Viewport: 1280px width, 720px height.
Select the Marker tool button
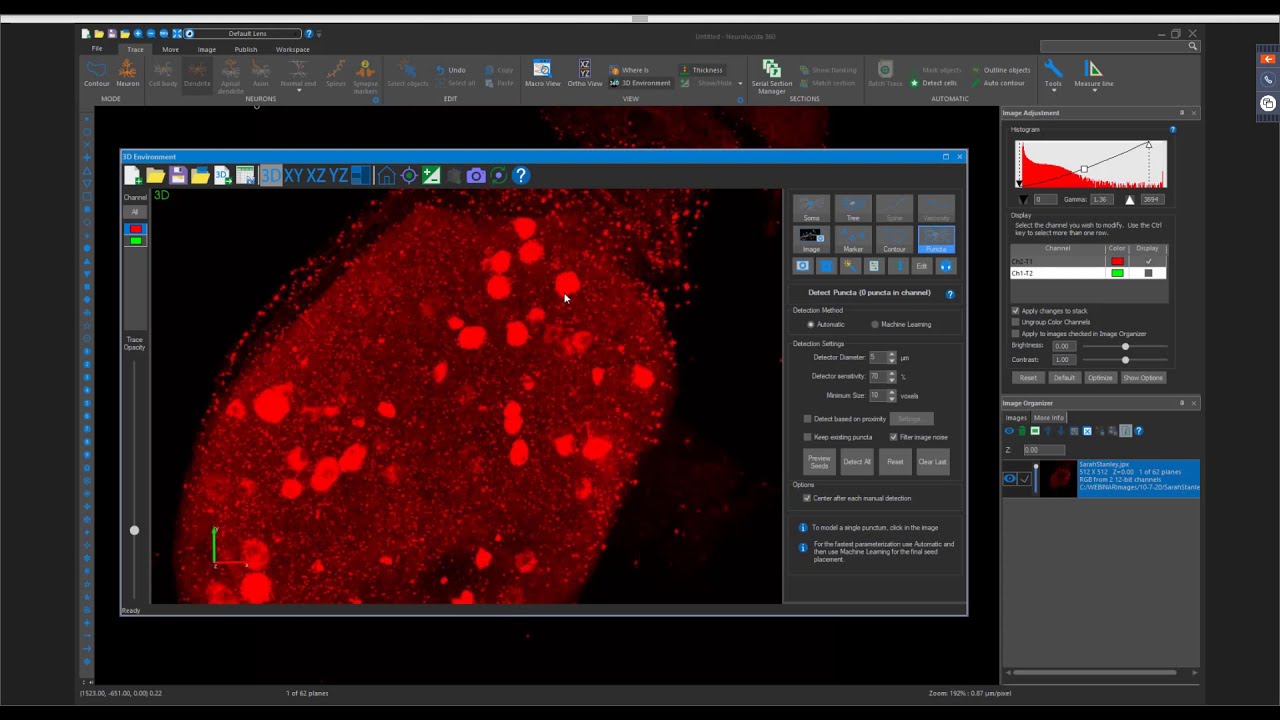click(853, 240)
